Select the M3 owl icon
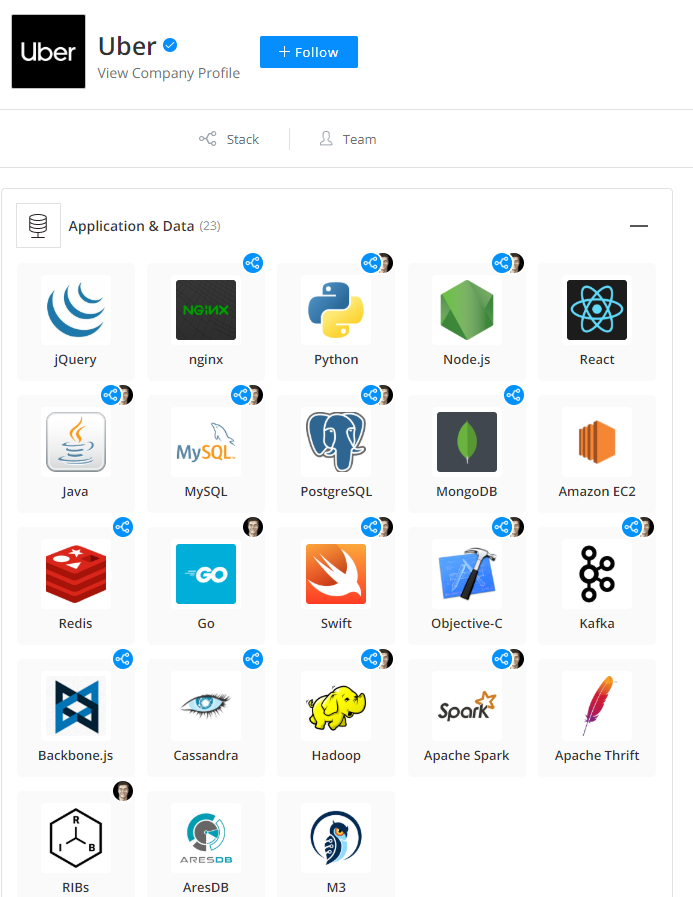Screen dimensions: 693x897 click(336, 838)
